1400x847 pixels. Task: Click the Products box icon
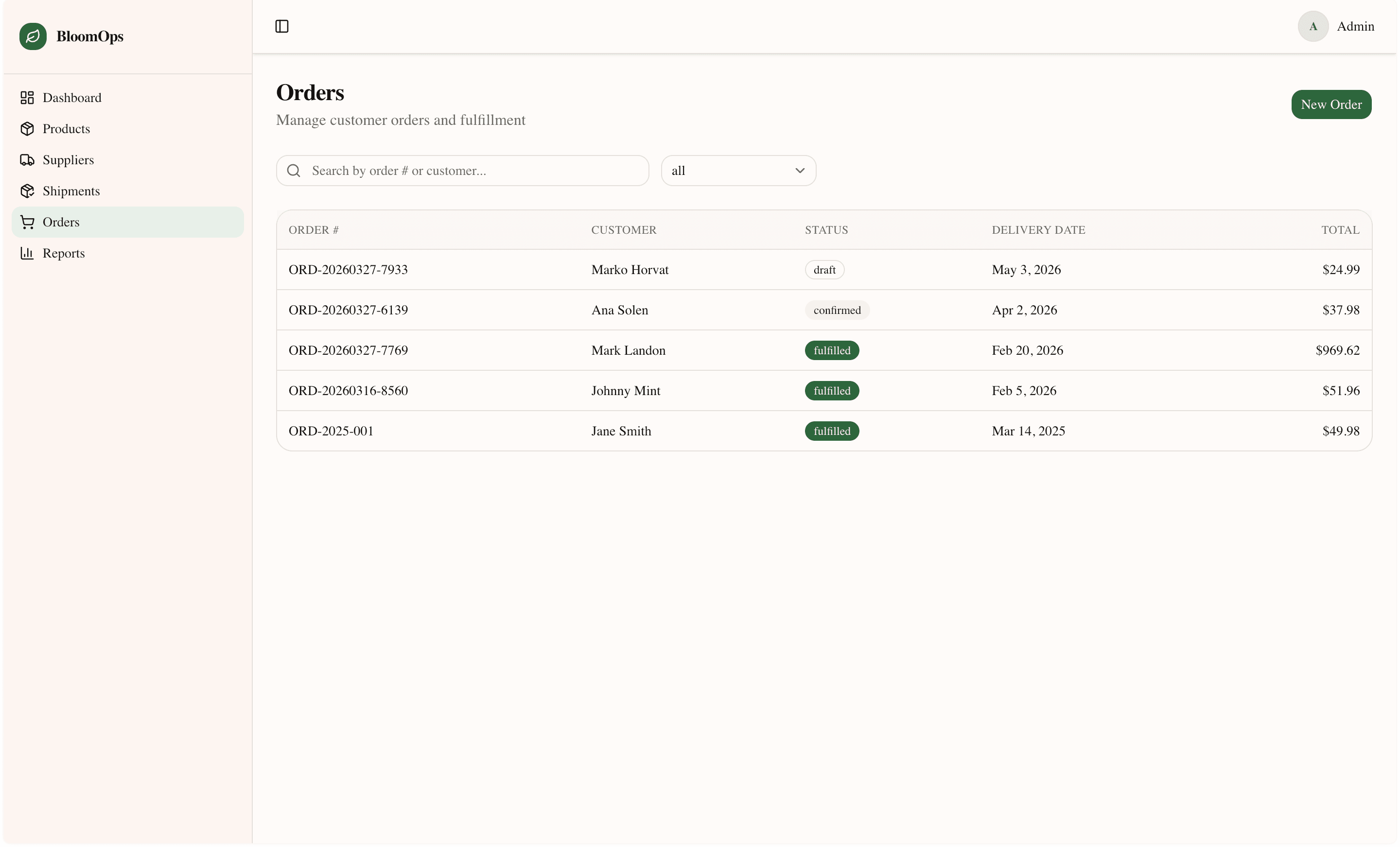pyautogui.click(x=27, y=129)
